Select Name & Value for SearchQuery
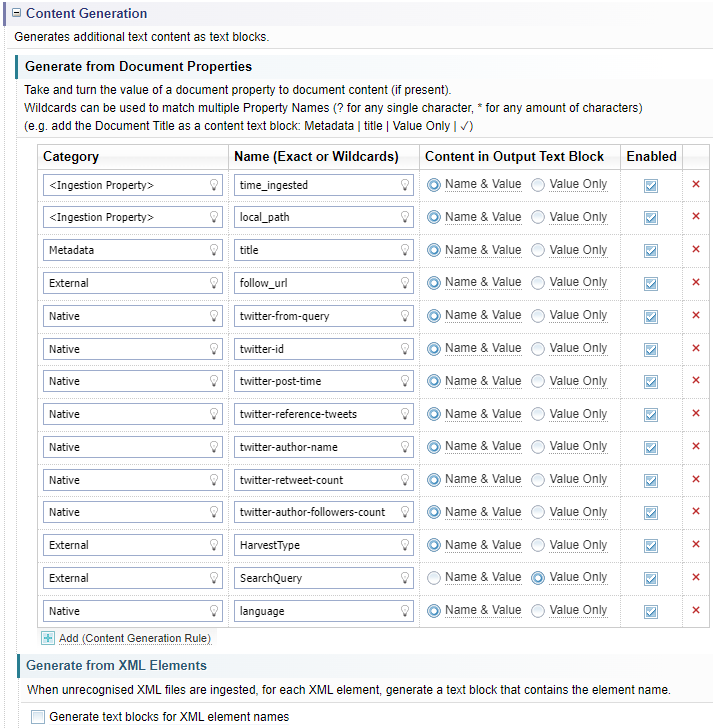Image resolution: width=713 pixels, height=728 pixels. coord(434,577)
